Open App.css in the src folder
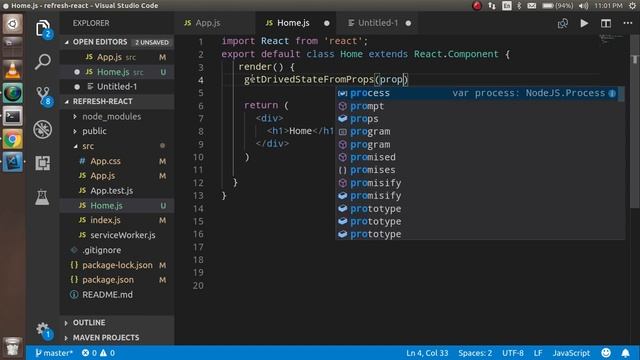 coord(116,161)
